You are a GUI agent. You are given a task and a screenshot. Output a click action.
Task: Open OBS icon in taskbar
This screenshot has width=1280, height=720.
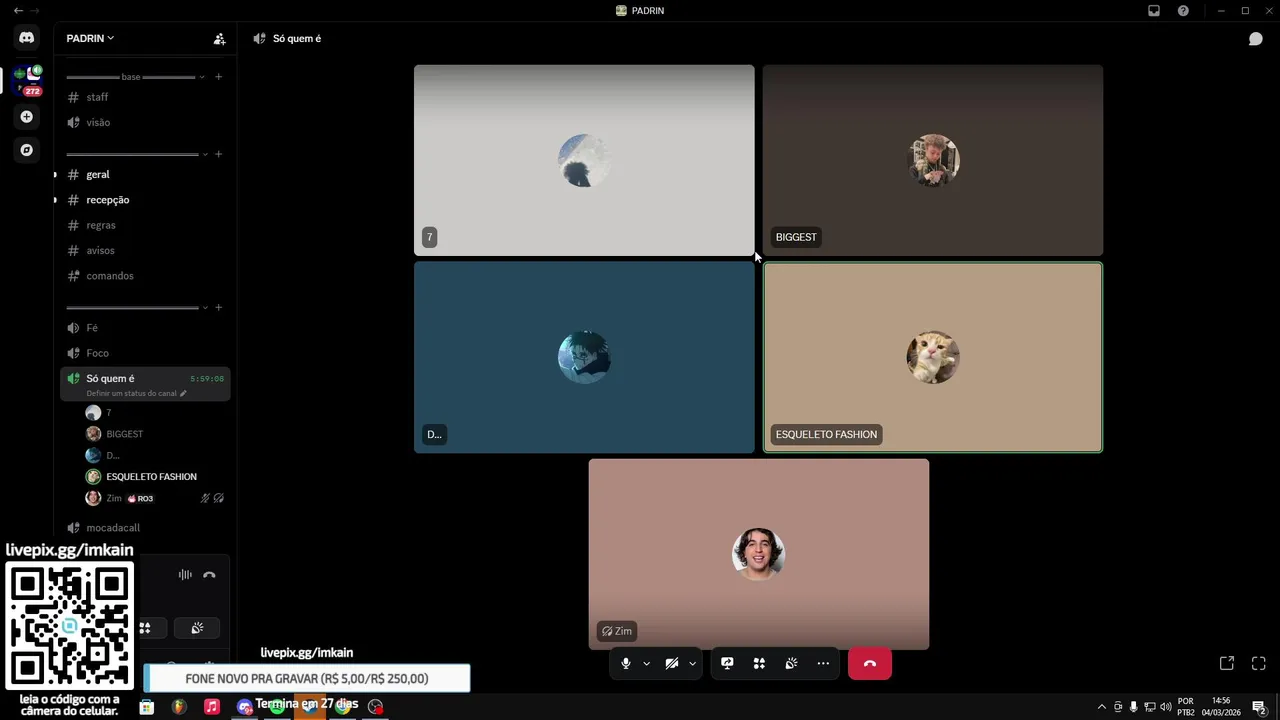click(376, 707)
